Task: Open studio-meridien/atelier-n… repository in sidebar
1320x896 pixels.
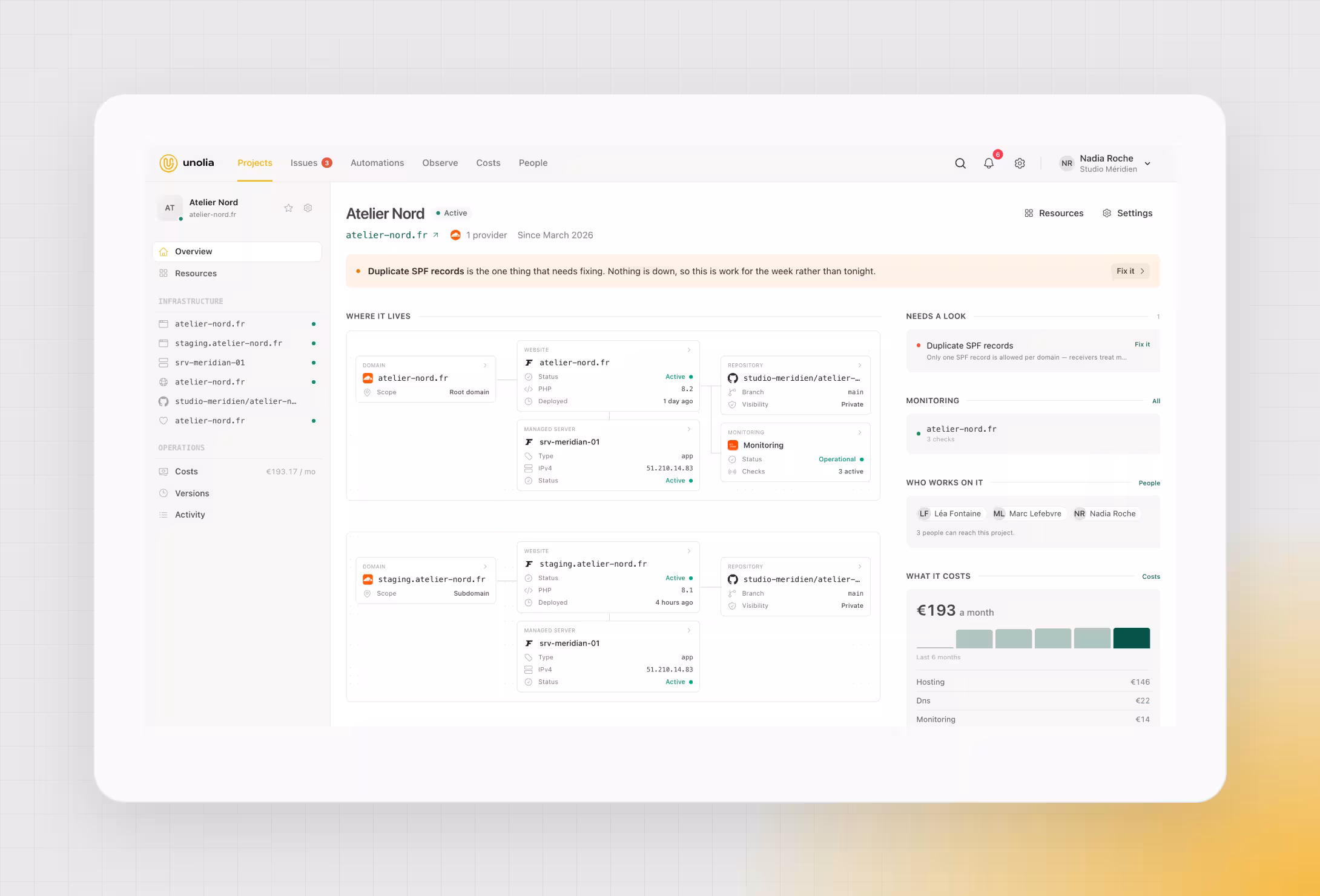Action: click(x=237, y=401)
